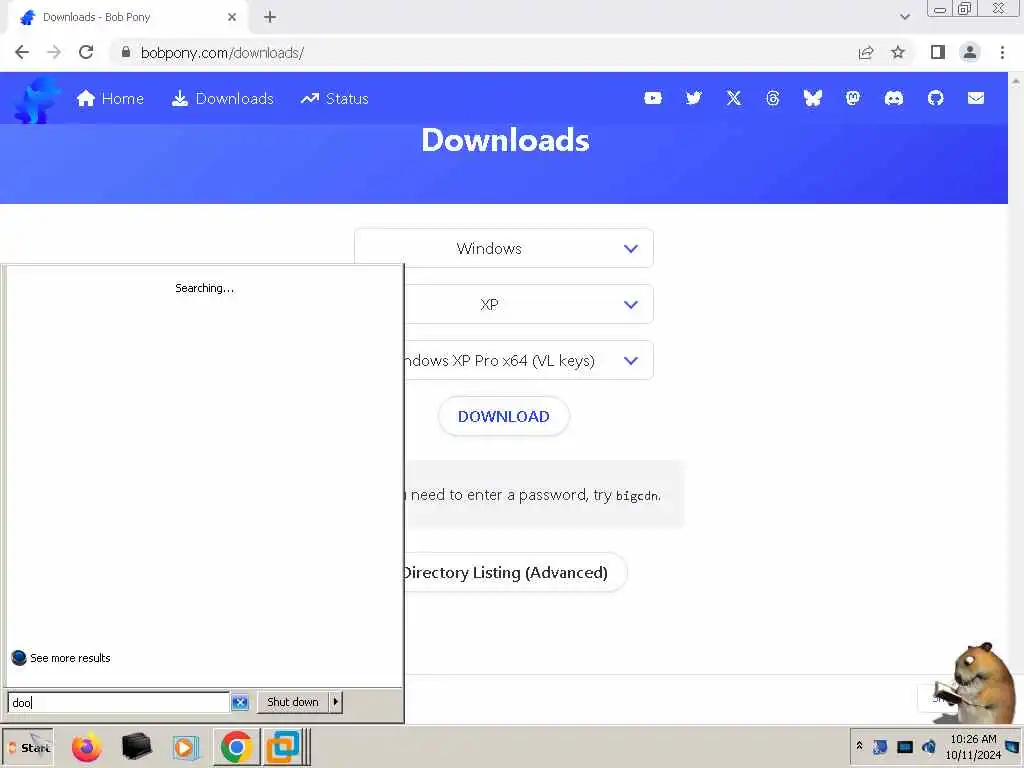Open the GitHub icon
This screenshot has height=768, width=1024.
(935, 98)
